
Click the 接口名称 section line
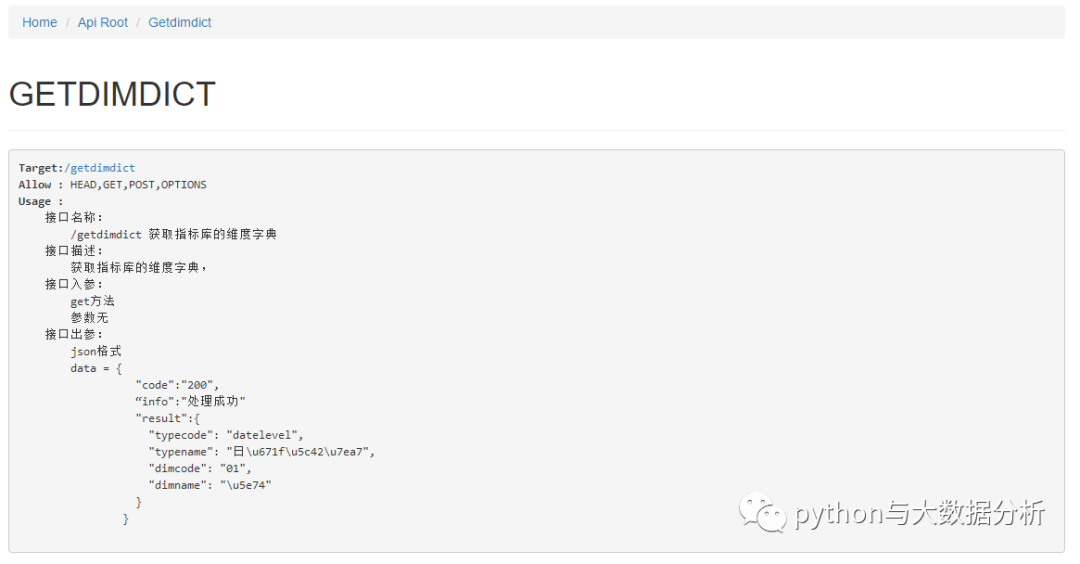coord(74,218)
